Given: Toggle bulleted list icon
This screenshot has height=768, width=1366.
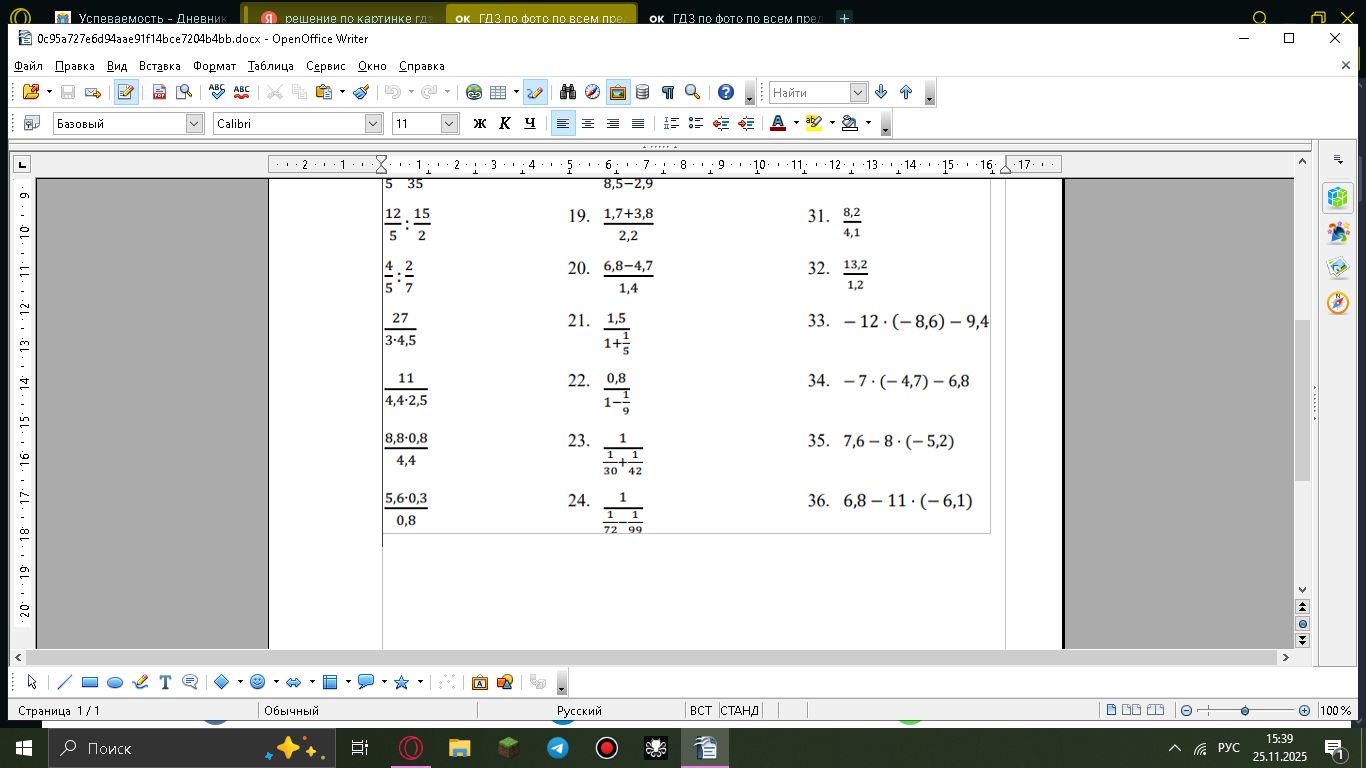Looking at the screenshot, I should [696, 123].
